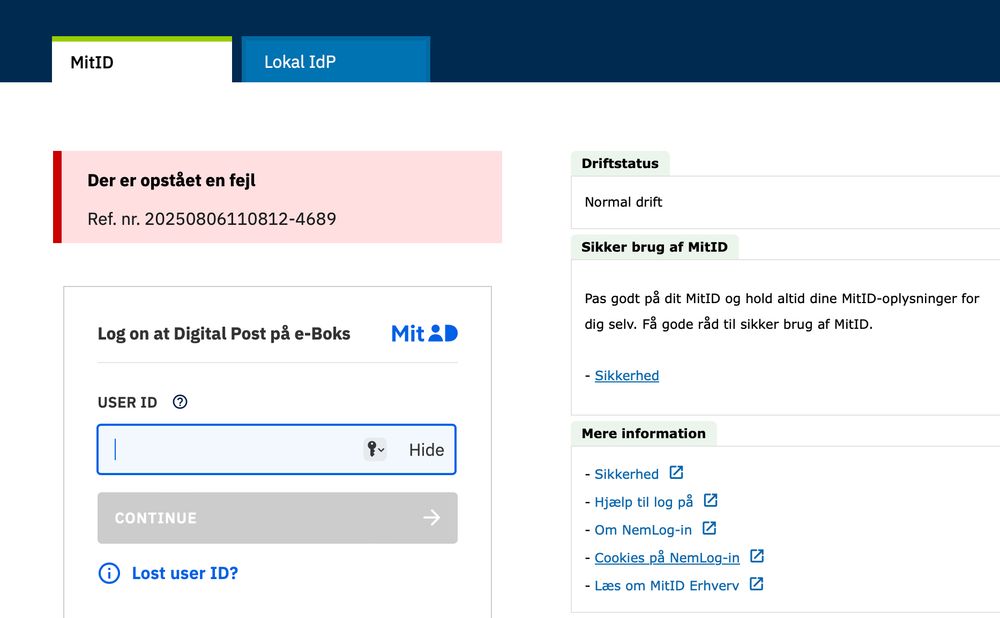Image resolution: width=1000 pixels, height=618 pixels.
Task: Open the Cookies på NemLog-in link
Action: click(667, 558)
